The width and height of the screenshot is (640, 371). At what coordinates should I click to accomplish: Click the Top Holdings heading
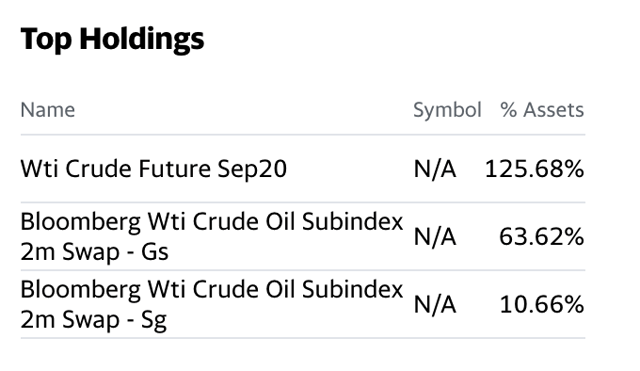[112, 40]
